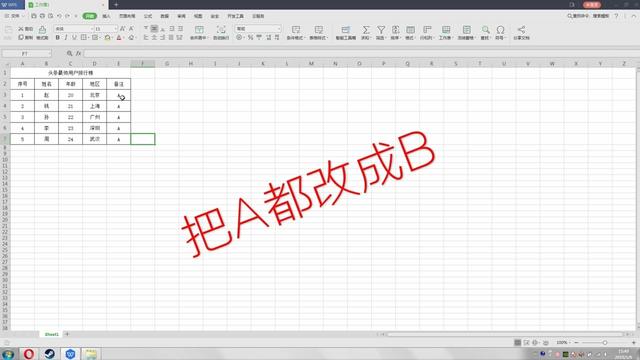Screen dimensions: 640x360
Task: Open the Formulas ribbon tab
Action: pos(148,16)
